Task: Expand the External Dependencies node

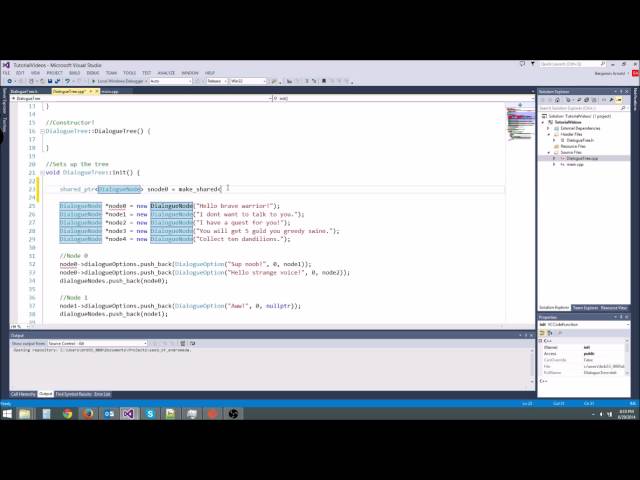Action: (x=548, y=128)
